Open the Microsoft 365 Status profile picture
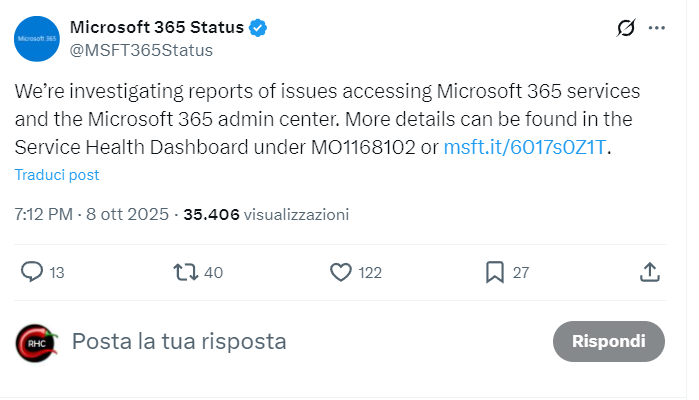The image size is (699, 400). click(x=36, y=38)
